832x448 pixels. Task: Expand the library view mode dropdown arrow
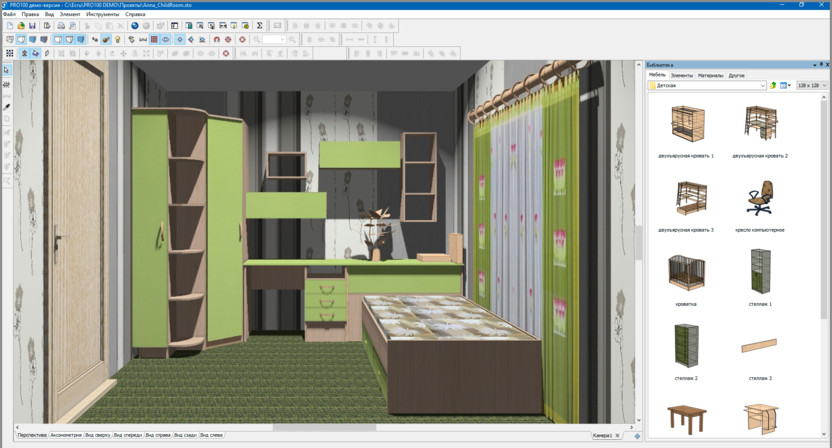point(789,86)
